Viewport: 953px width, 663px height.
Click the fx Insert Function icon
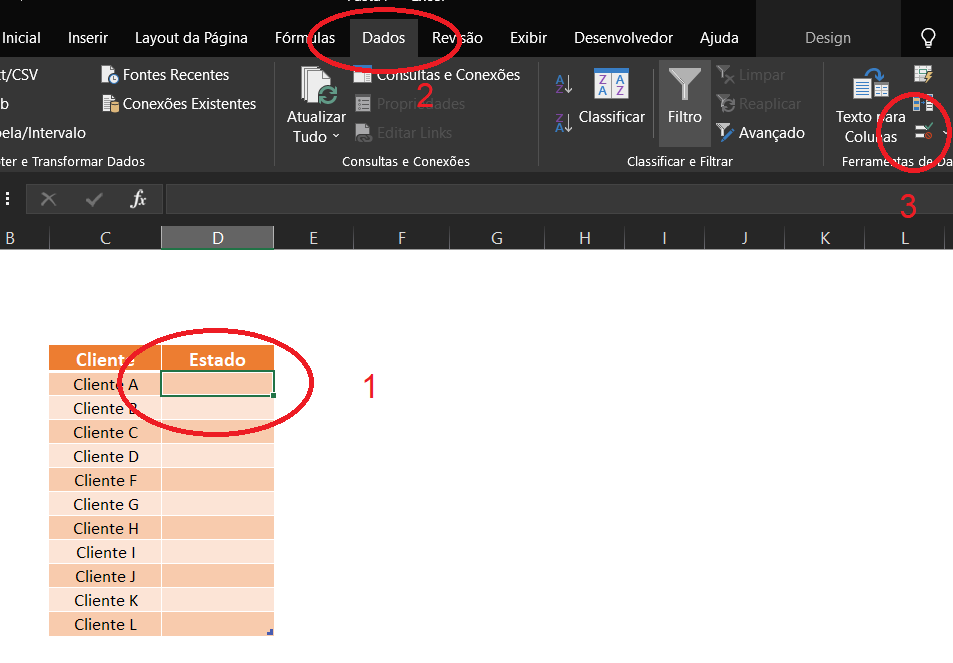pos(139,199)
